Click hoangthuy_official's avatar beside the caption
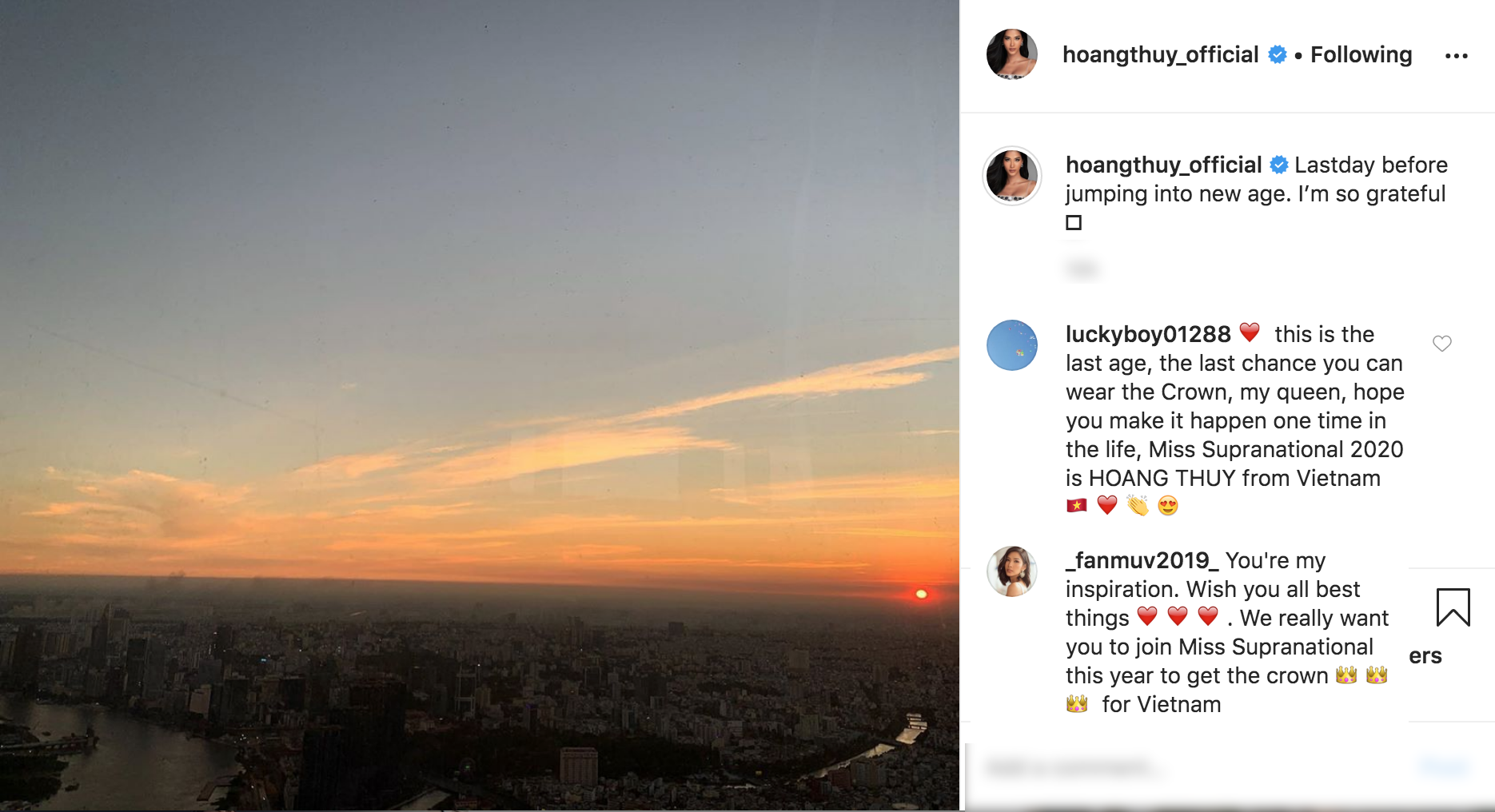This screenshot has height=812, width=1495. (x=1011, y=176)
